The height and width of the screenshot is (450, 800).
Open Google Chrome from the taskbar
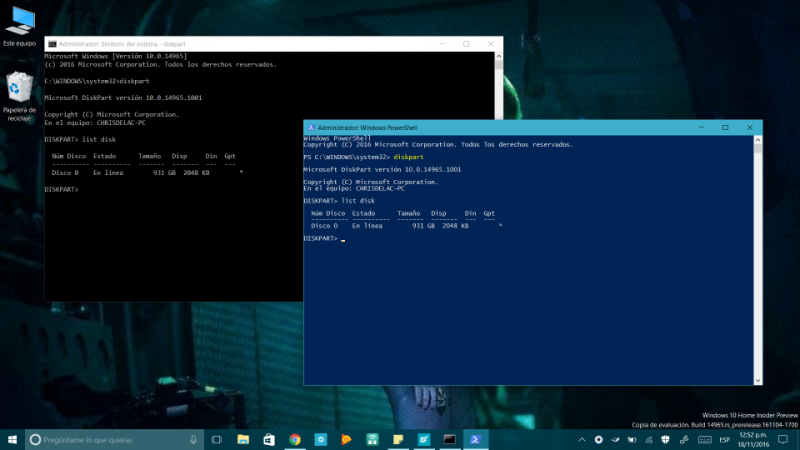(x=295, y=439)
